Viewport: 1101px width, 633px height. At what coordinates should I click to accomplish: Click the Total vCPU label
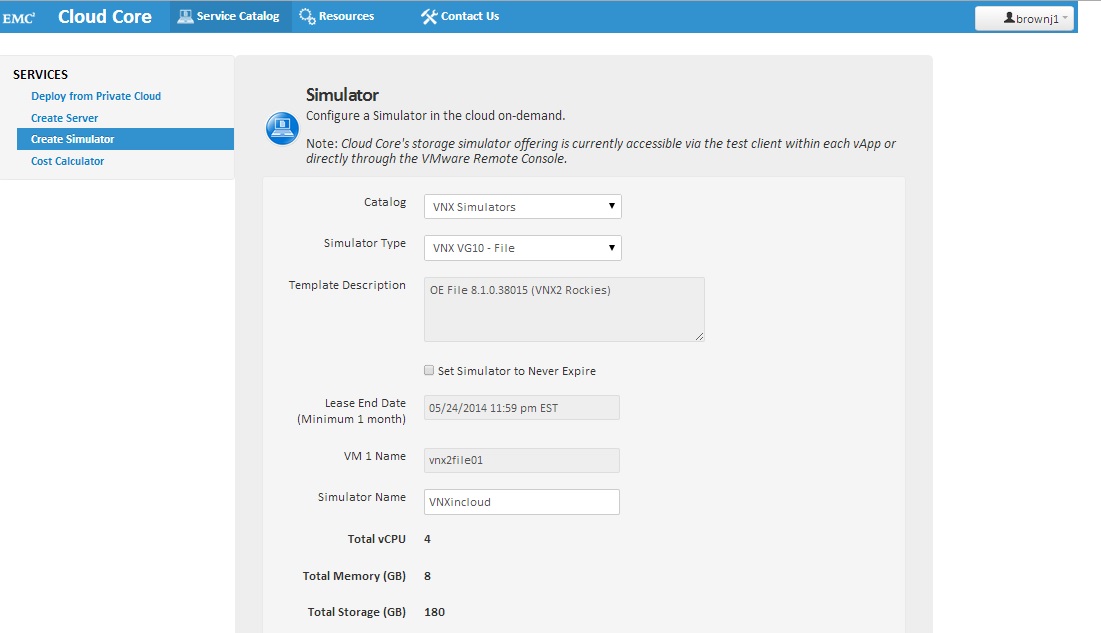click(376, 539)
